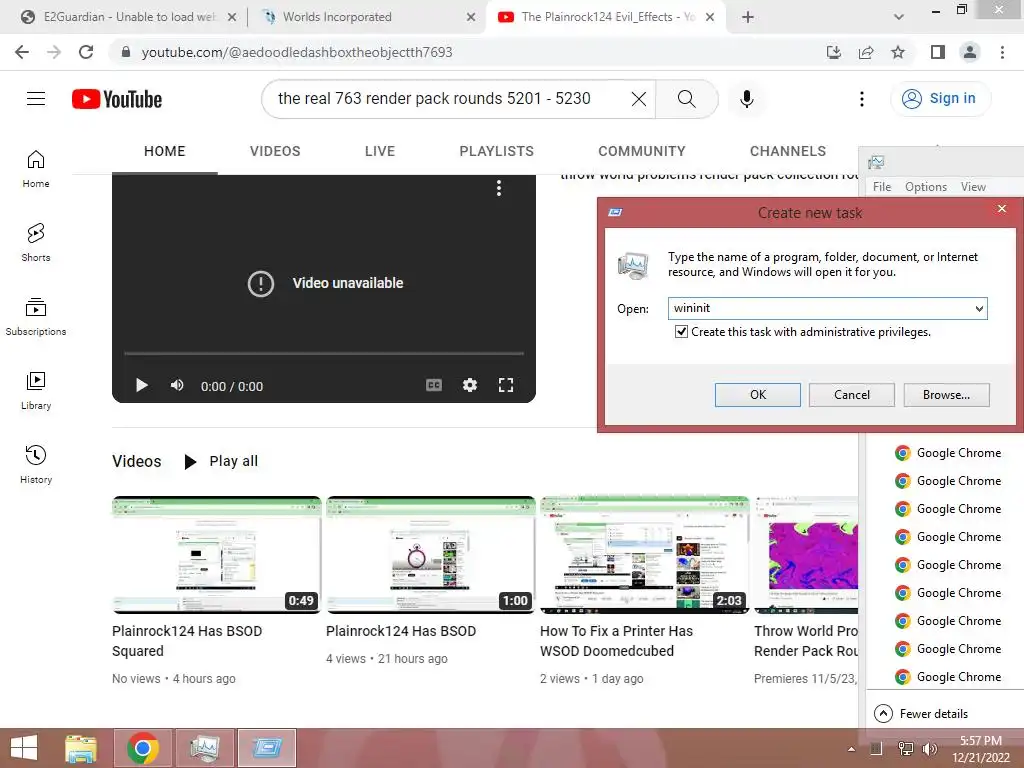
Task: Install app icon in address bar
Action: point(834,52)
